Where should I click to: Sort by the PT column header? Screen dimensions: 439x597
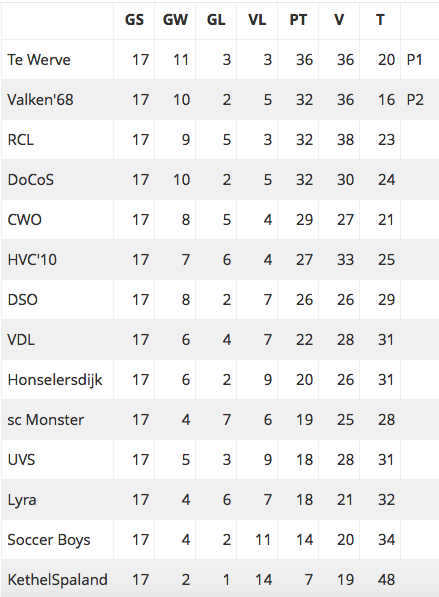click(298, 20)
